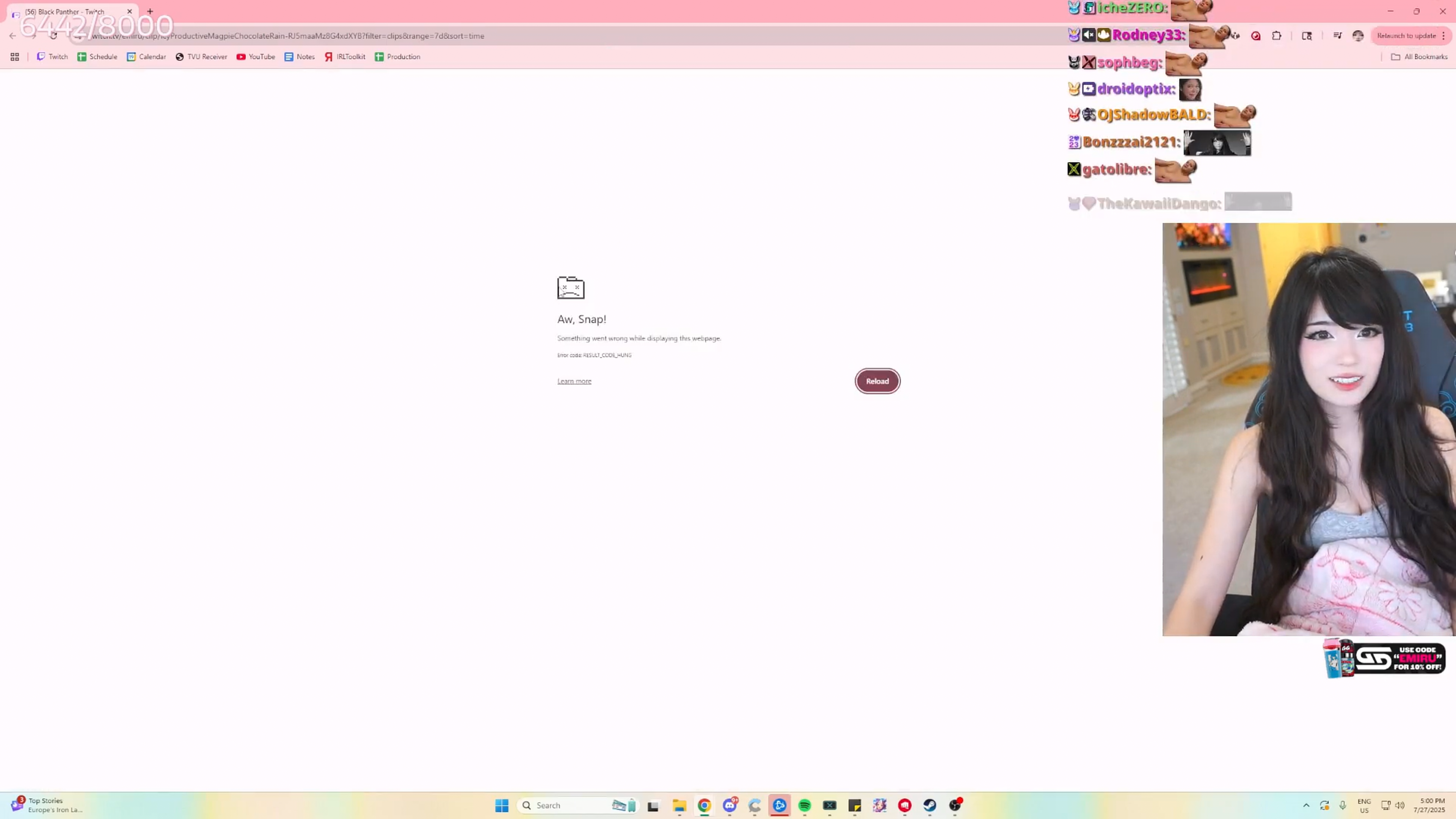Open the media controls music icon

click(1337, 36)
